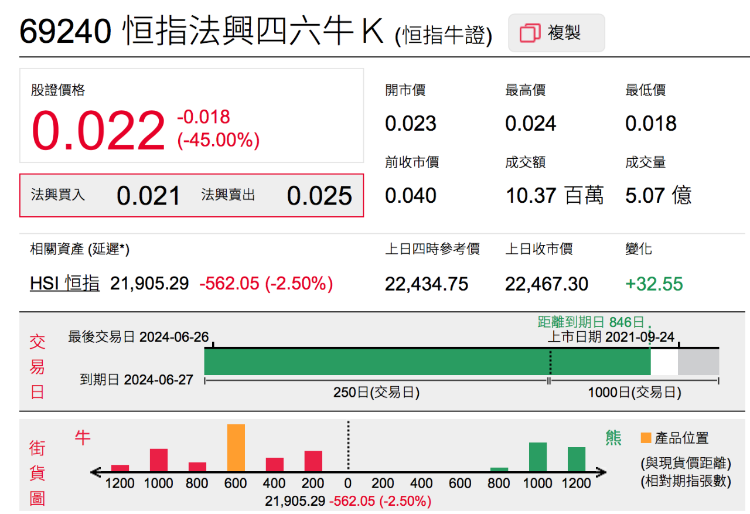Select the 法興賣出 ask price 0.025
The height and width of the screenshot is (514, 750).
coord(319,196)
